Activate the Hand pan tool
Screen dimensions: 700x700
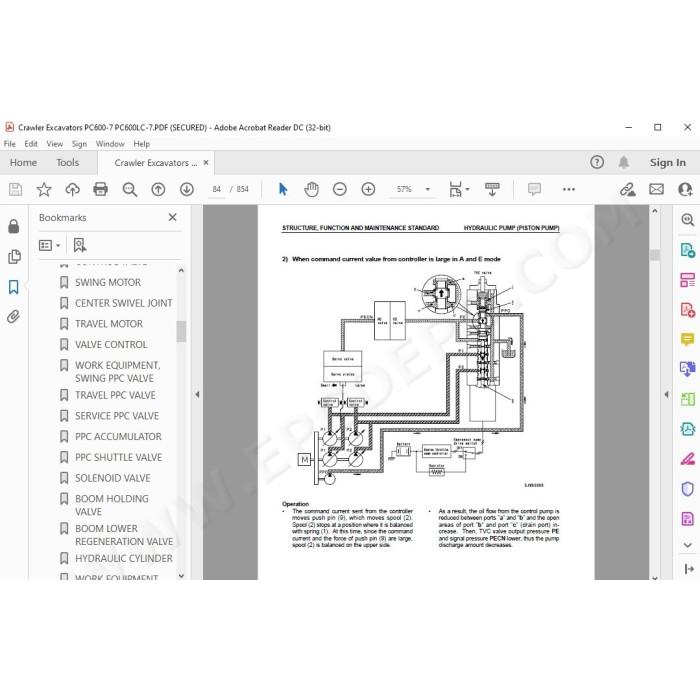[311, 189]
